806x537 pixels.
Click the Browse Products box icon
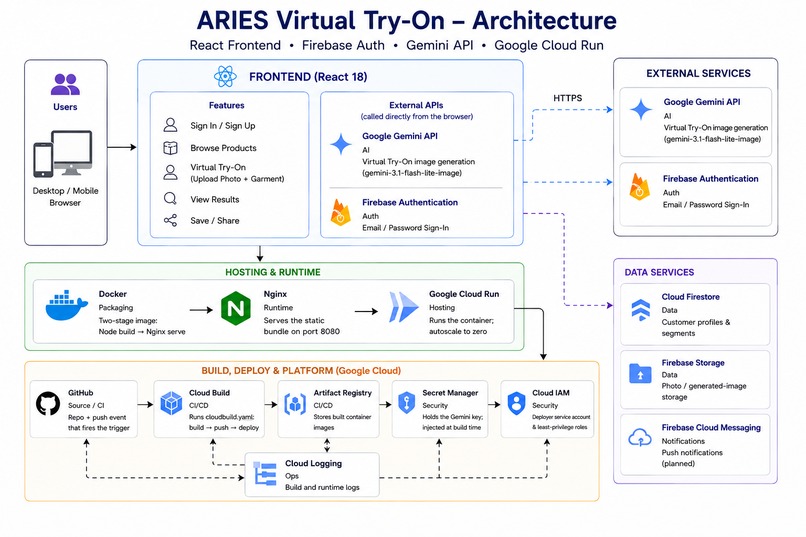click(170, 148)
